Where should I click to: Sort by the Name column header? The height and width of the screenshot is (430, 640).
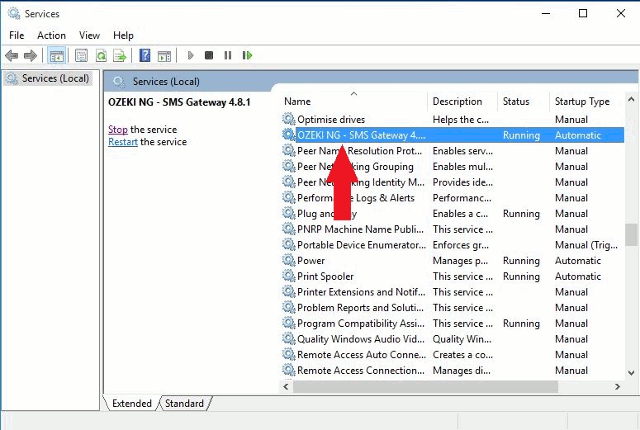tap(353, 101)
